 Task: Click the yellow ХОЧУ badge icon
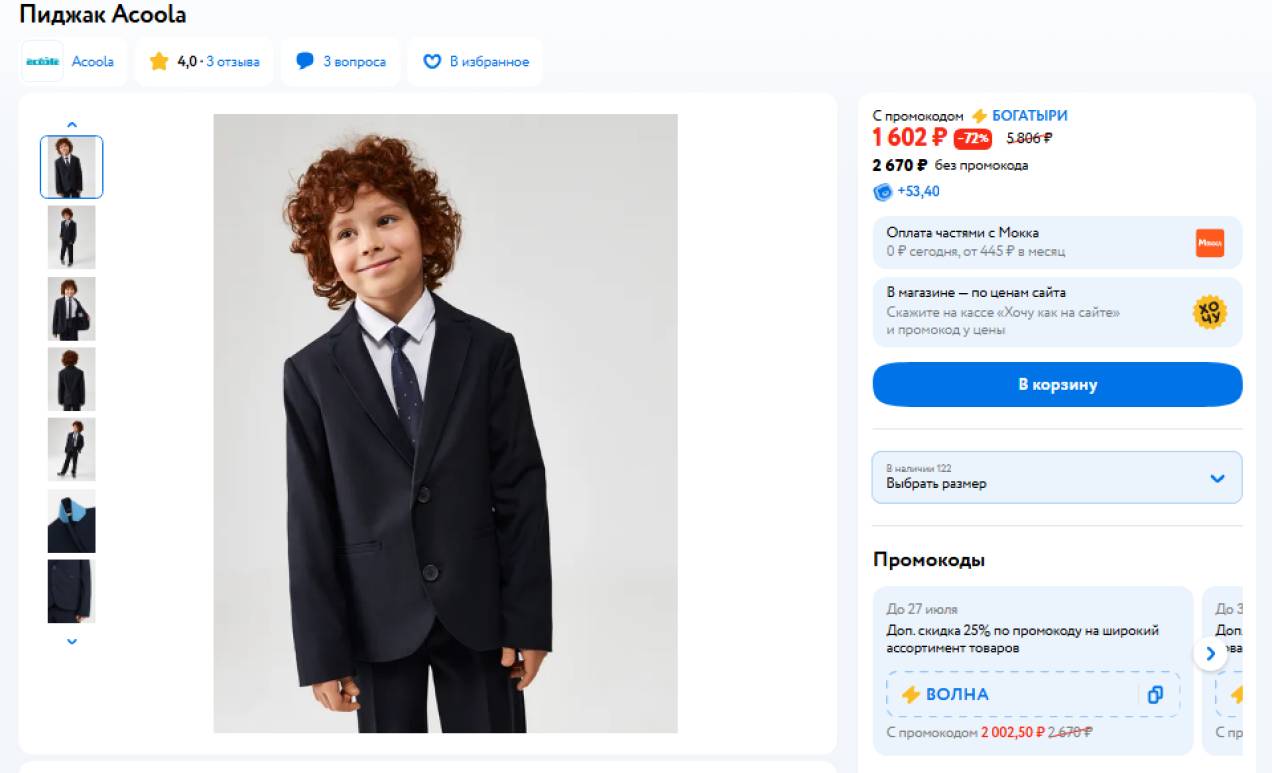pos(1209,312)
